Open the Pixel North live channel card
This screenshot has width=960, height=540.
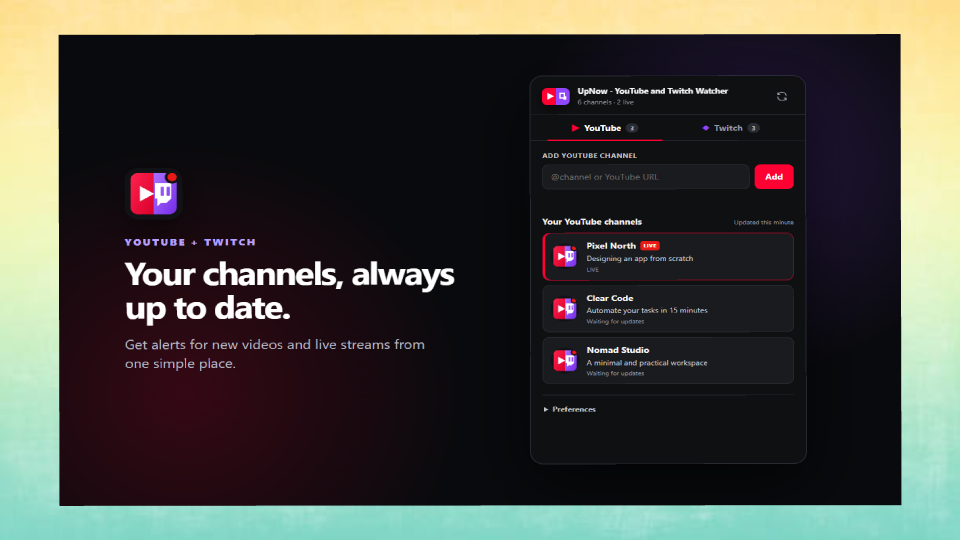point(668,257)
